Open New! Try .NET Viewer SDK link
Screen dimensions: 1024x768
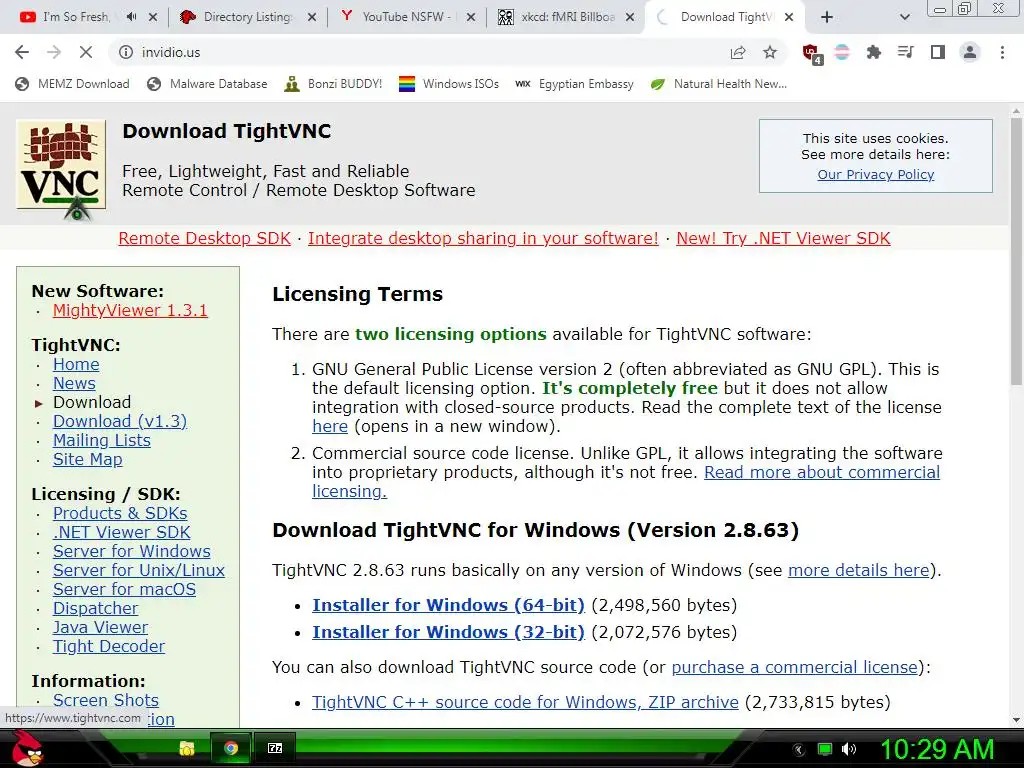click(x=783, y=238)
